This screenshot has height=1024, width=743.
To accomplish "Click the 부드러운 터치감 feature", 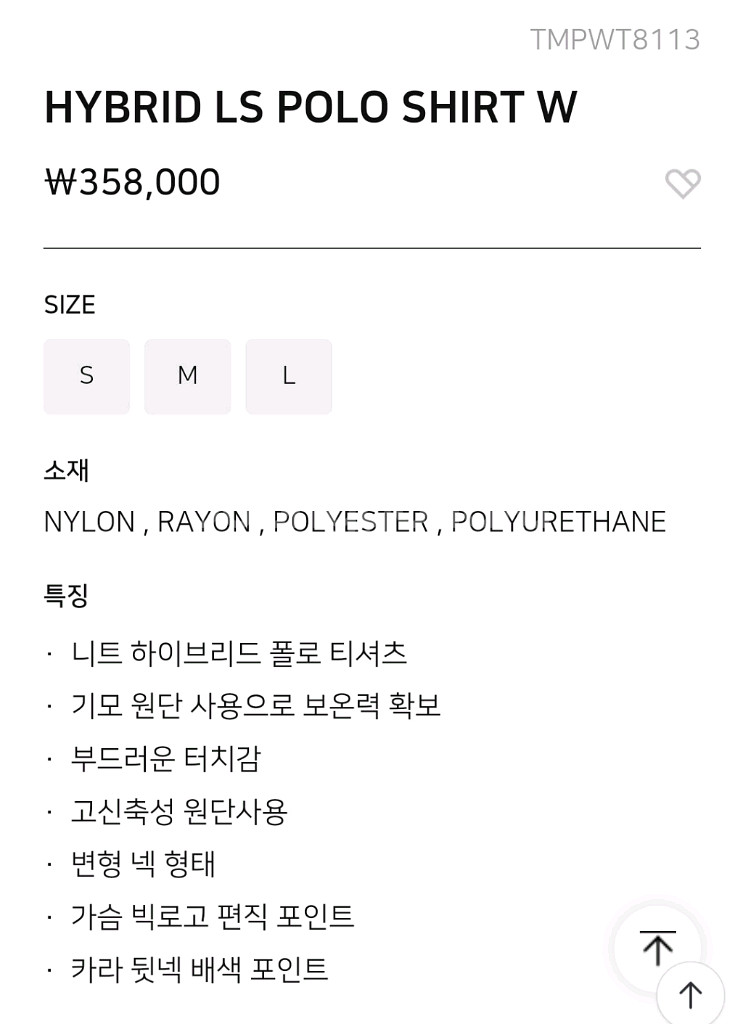I will [166, 758].
